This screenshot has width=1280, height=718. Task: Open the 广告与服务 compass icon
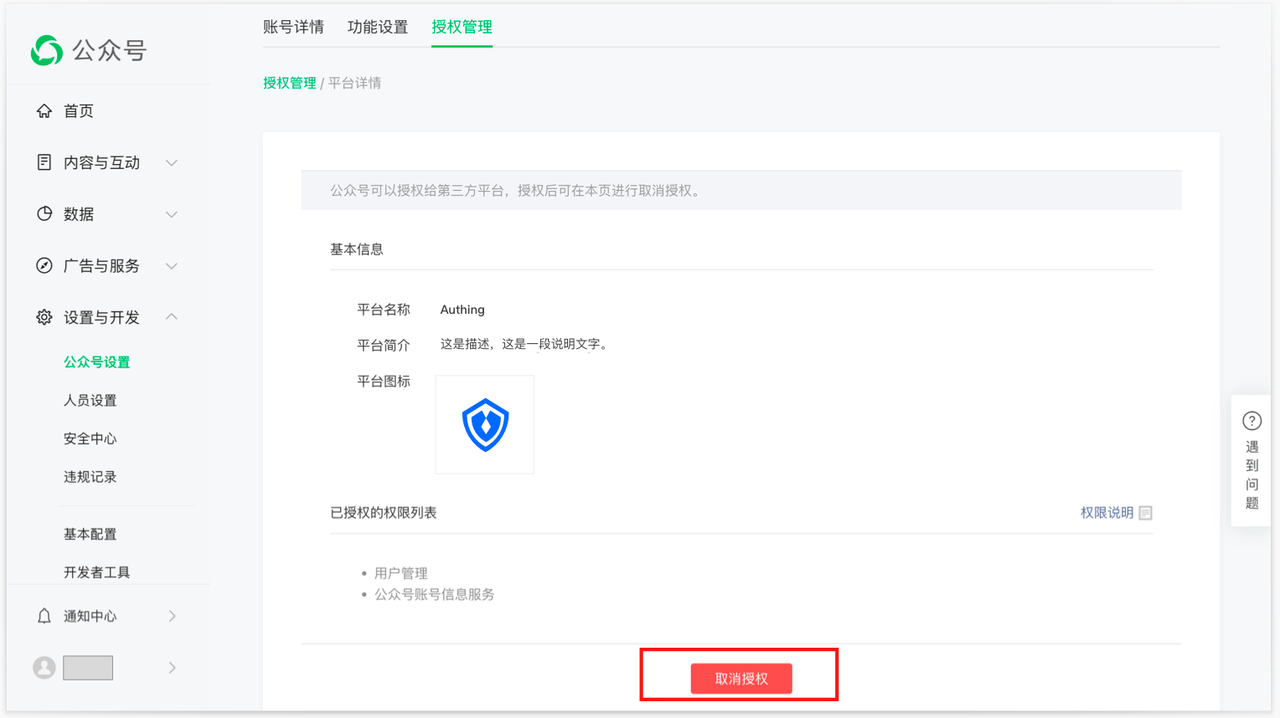44,265
